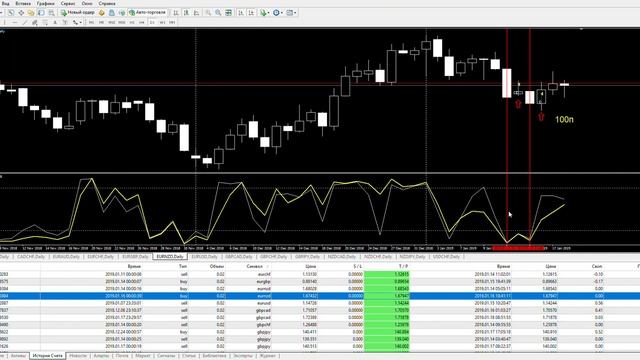Select the arrows drawing tool icon
The height and width of the screenshot is (360, 640).
coord(75,22)
